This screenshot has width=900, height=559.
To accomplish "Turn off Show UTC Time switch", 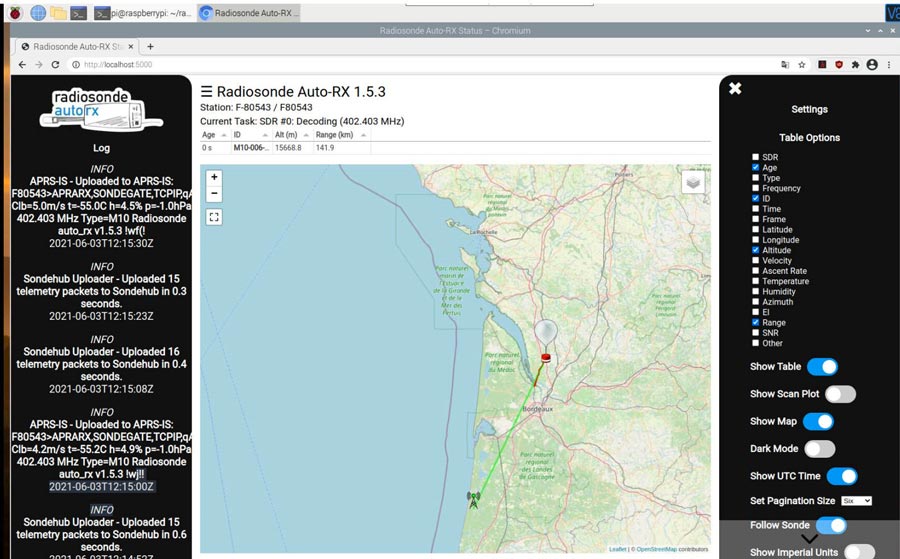I will click(842, 476).
